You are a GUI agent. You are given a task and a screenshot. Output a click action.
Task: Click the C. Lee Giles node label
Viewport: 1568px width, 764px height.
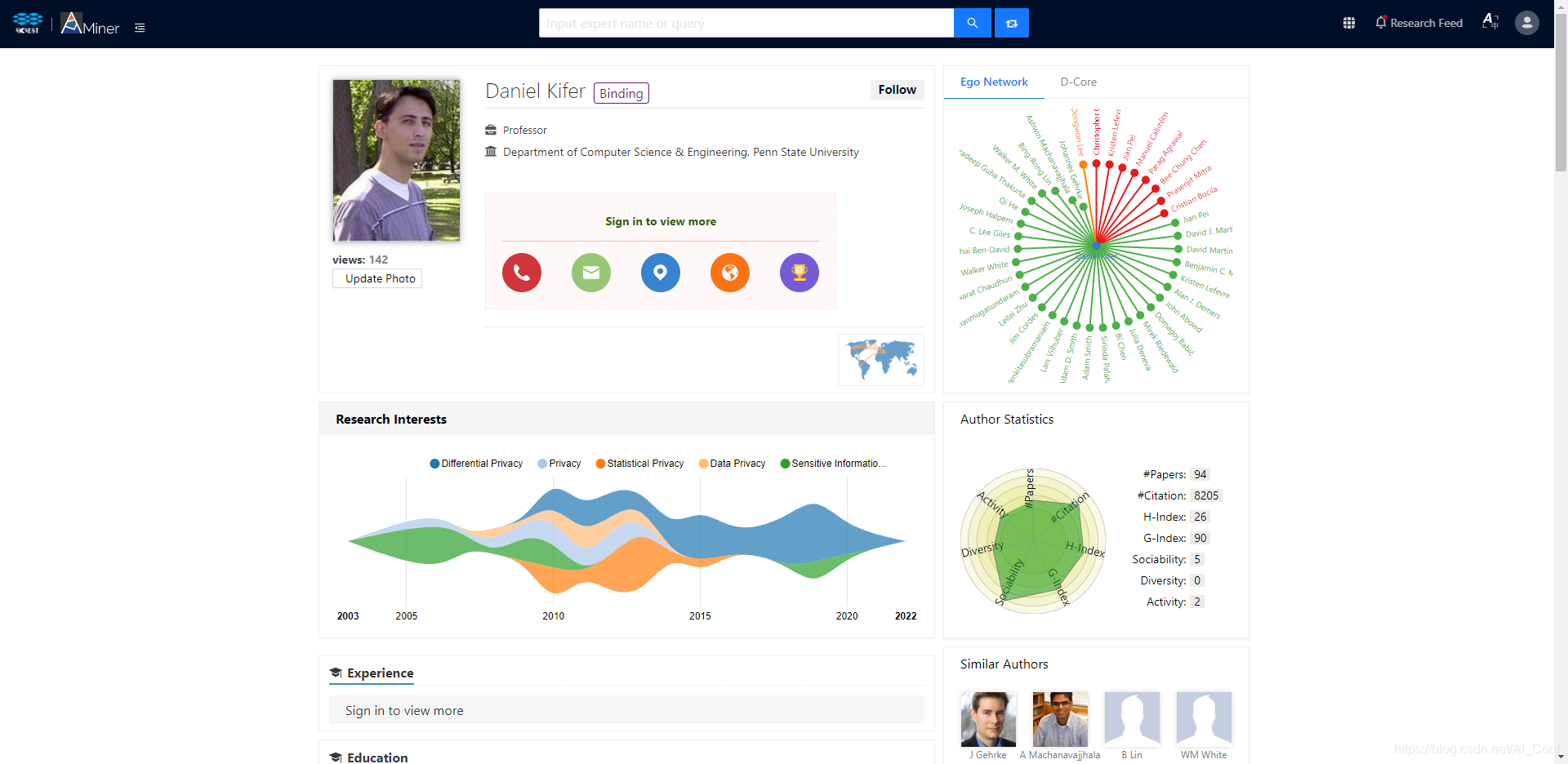[990, 232]
